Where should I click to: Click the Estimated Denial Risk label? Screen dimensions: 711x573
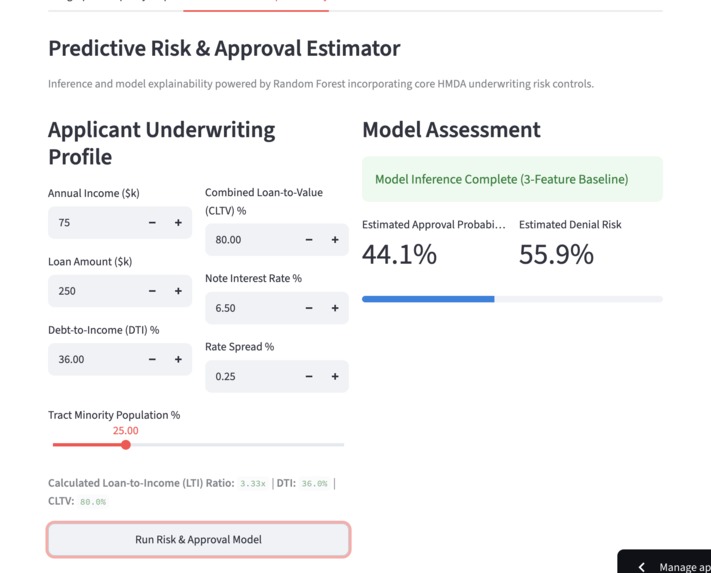pyautogui.click(x=570, y=224)
